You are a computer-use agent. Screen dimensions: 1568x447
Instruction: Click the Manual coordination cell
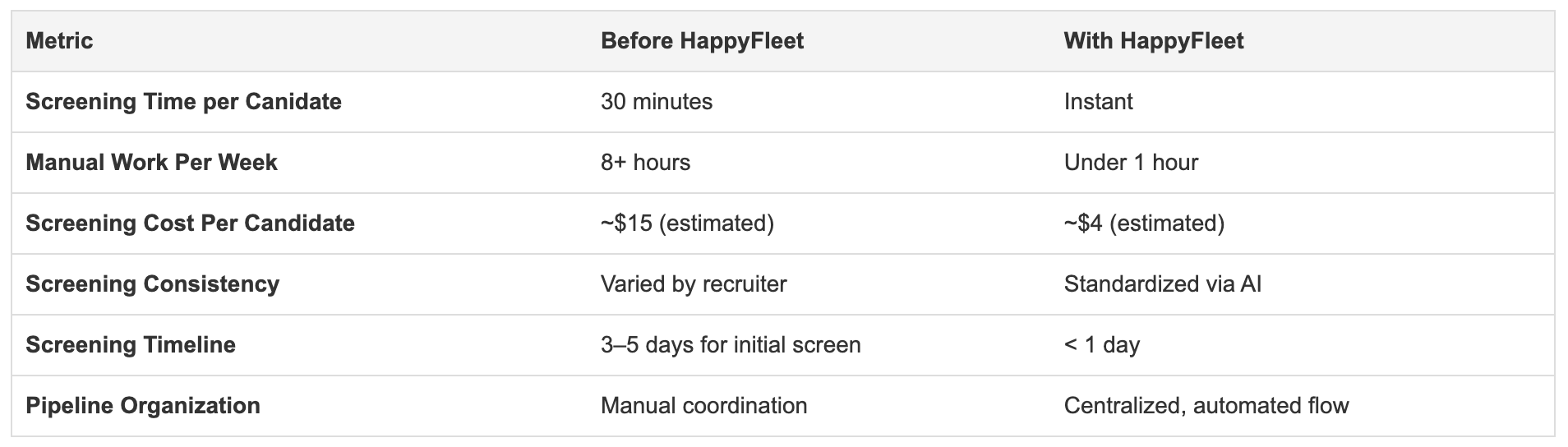(703, 406)
